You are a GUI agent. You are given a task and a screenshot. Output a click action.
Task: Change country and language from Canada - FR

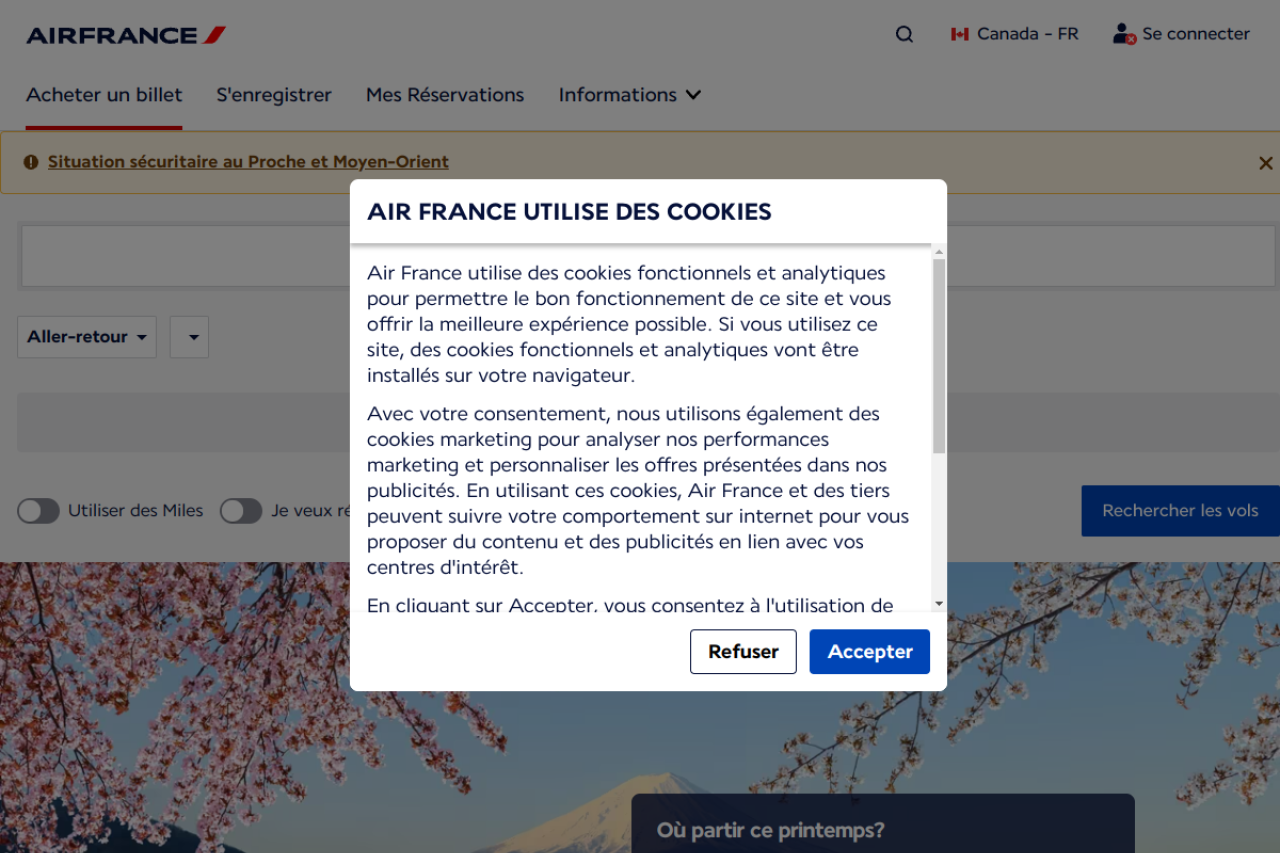(x=1014, y=34)
